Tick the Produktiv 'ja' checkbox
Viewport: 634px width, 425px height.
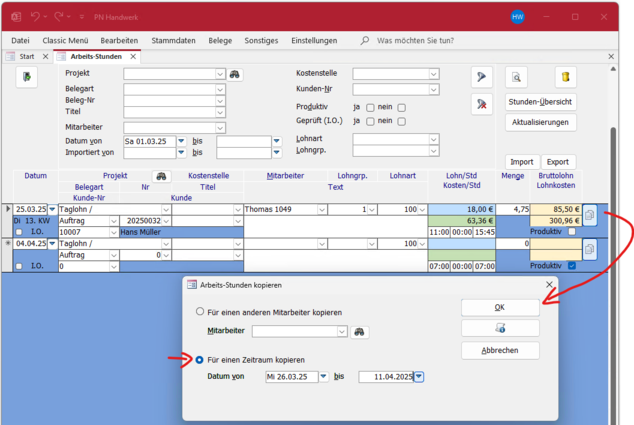click(371, 107)
